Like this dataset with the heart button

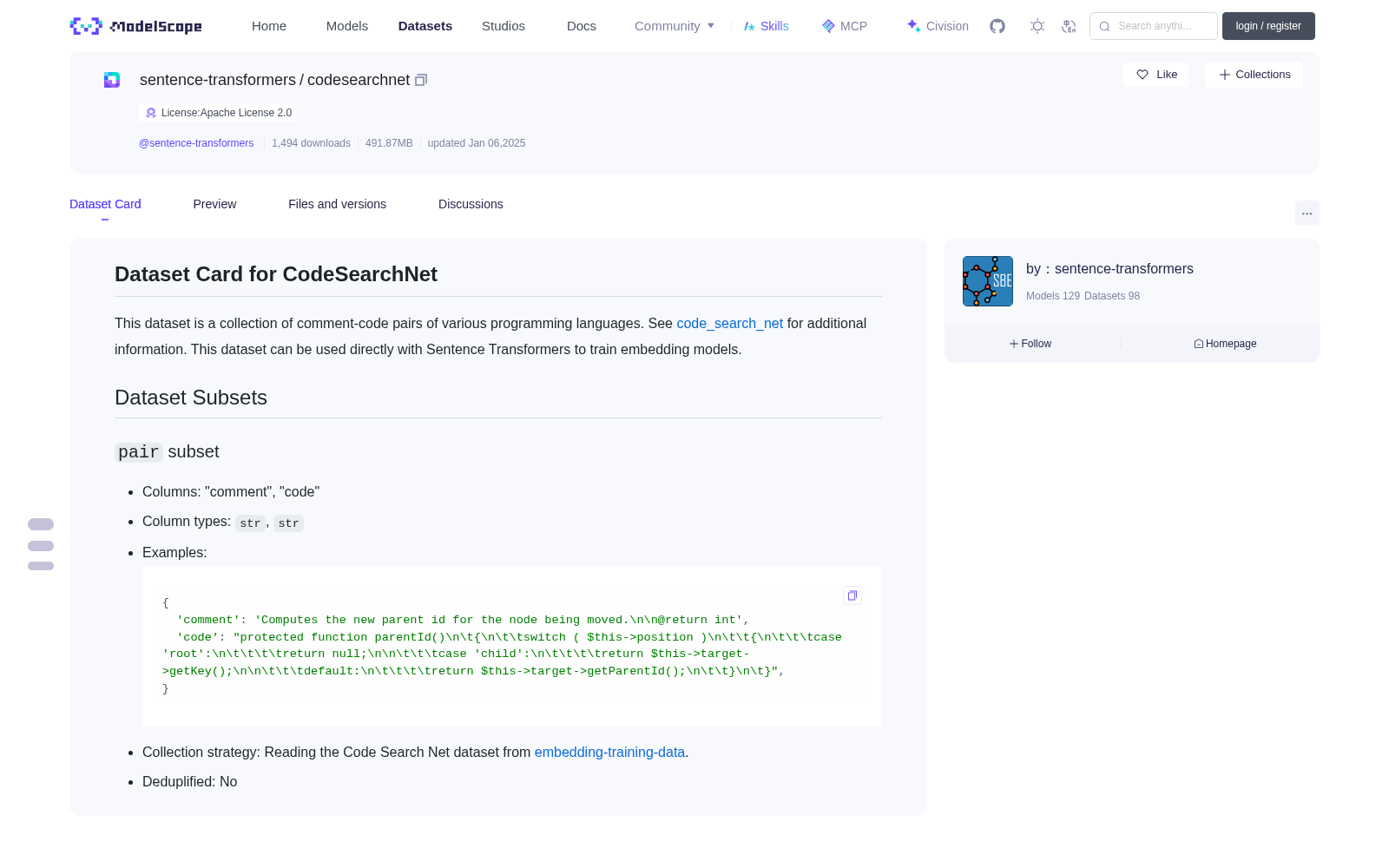[x=1155, y=75]
